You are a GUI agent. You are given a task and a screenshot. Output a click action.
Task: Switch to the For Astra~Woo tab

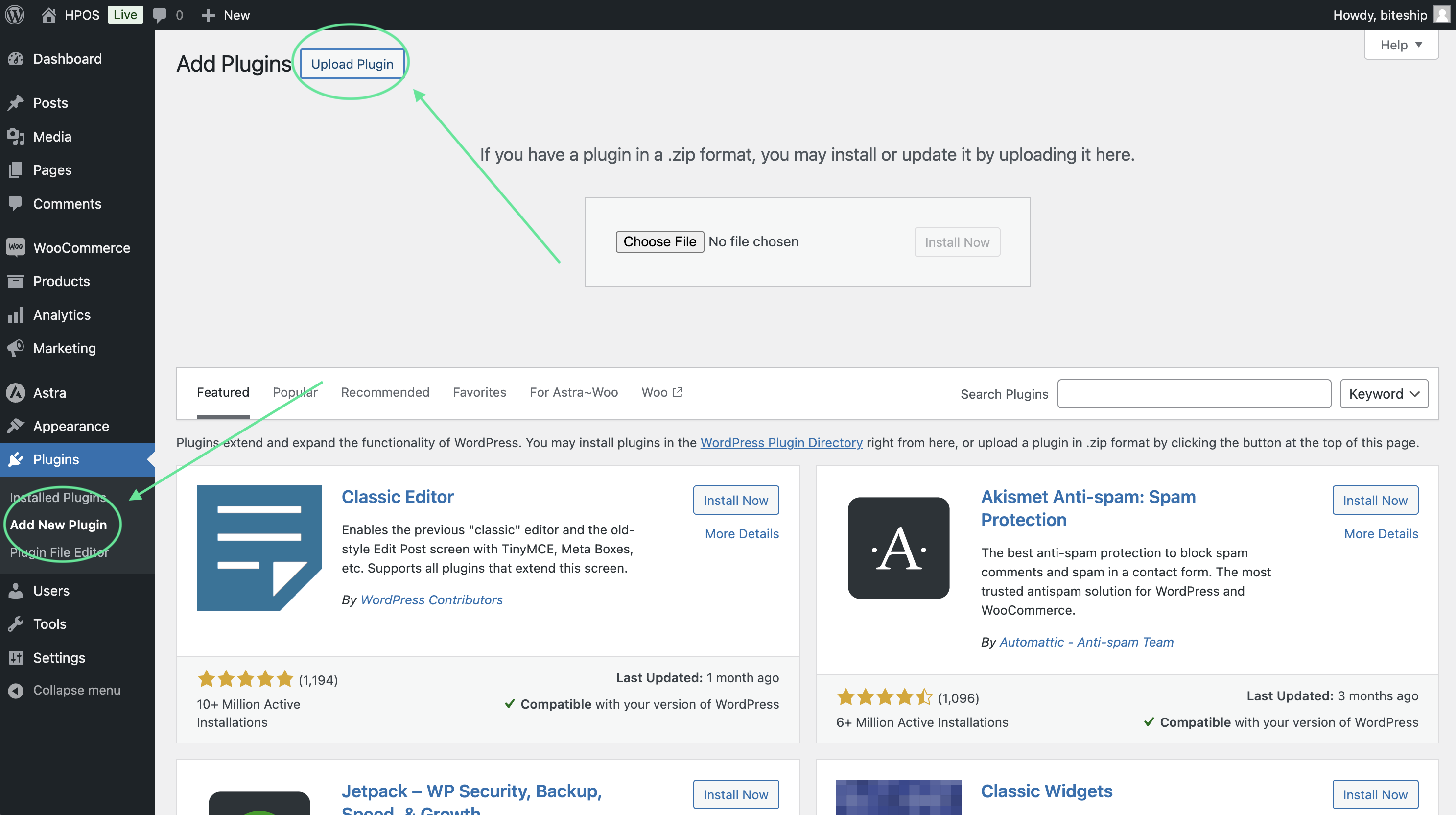(574, 392)
